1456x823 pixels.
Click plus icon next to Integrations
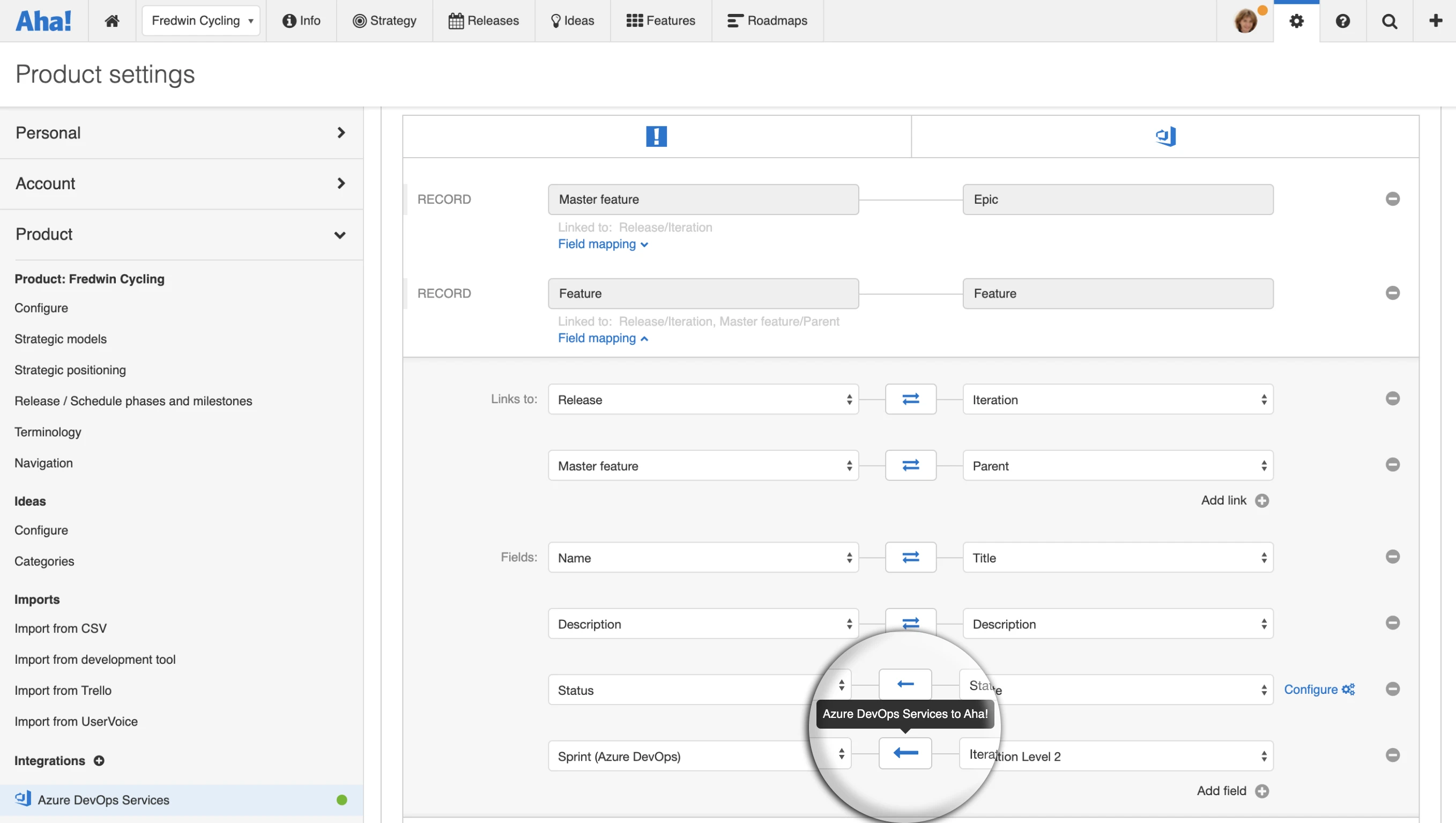coord(99,761)
